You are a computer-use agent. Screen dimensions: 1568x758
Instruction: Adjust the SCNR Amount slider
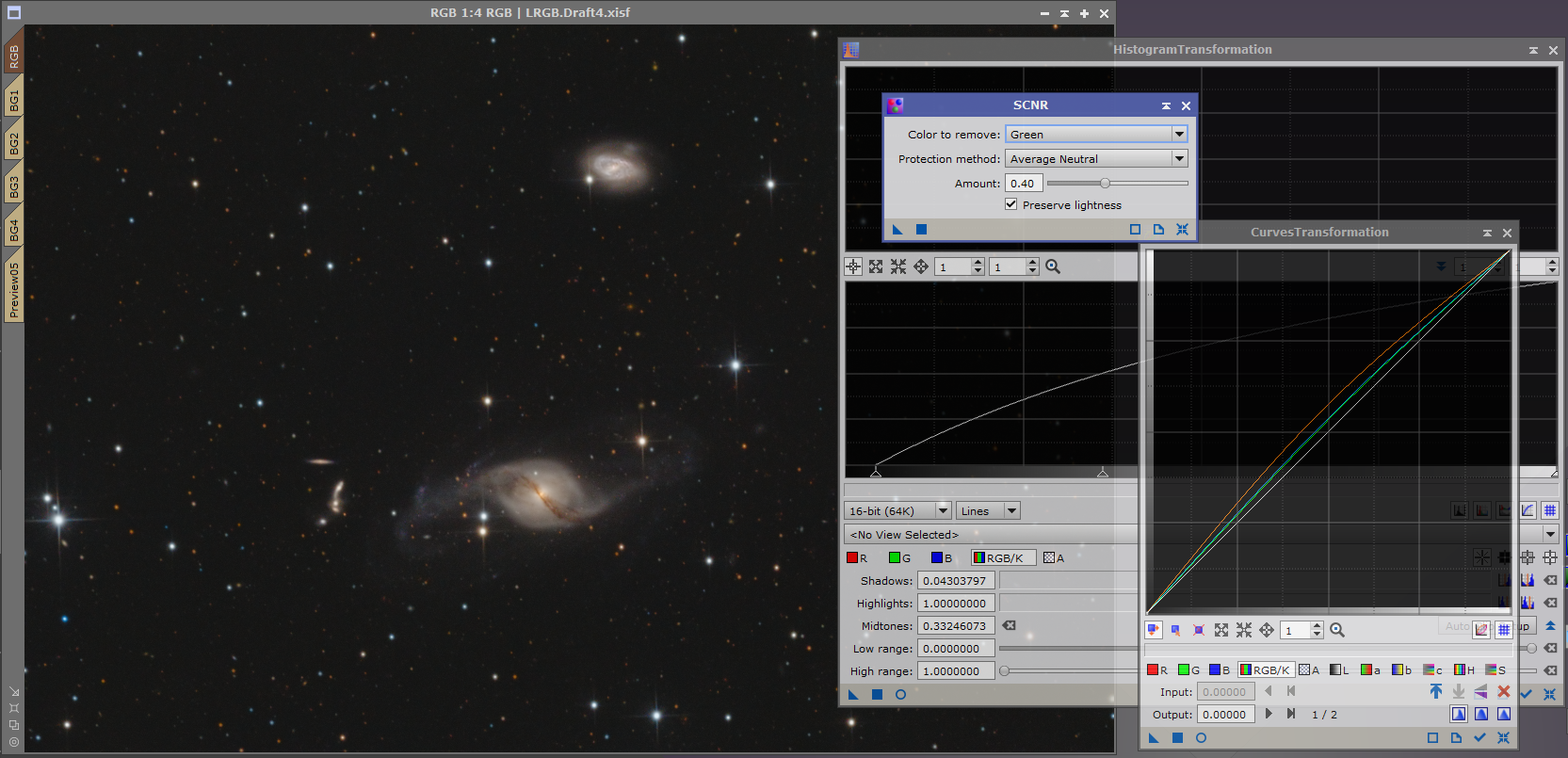[x=1106, y=183]
